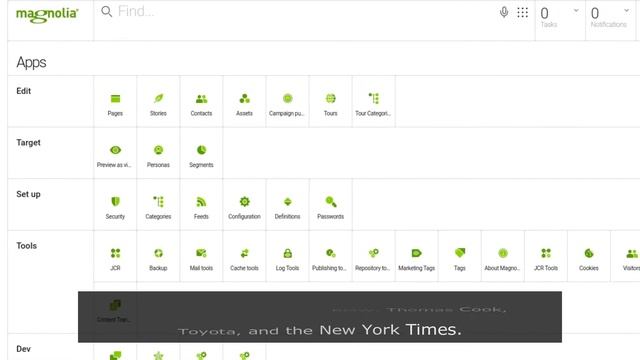Expand the Tasks dropdown arrow
This screenshot has height=360, width=640.
[576, 11]
